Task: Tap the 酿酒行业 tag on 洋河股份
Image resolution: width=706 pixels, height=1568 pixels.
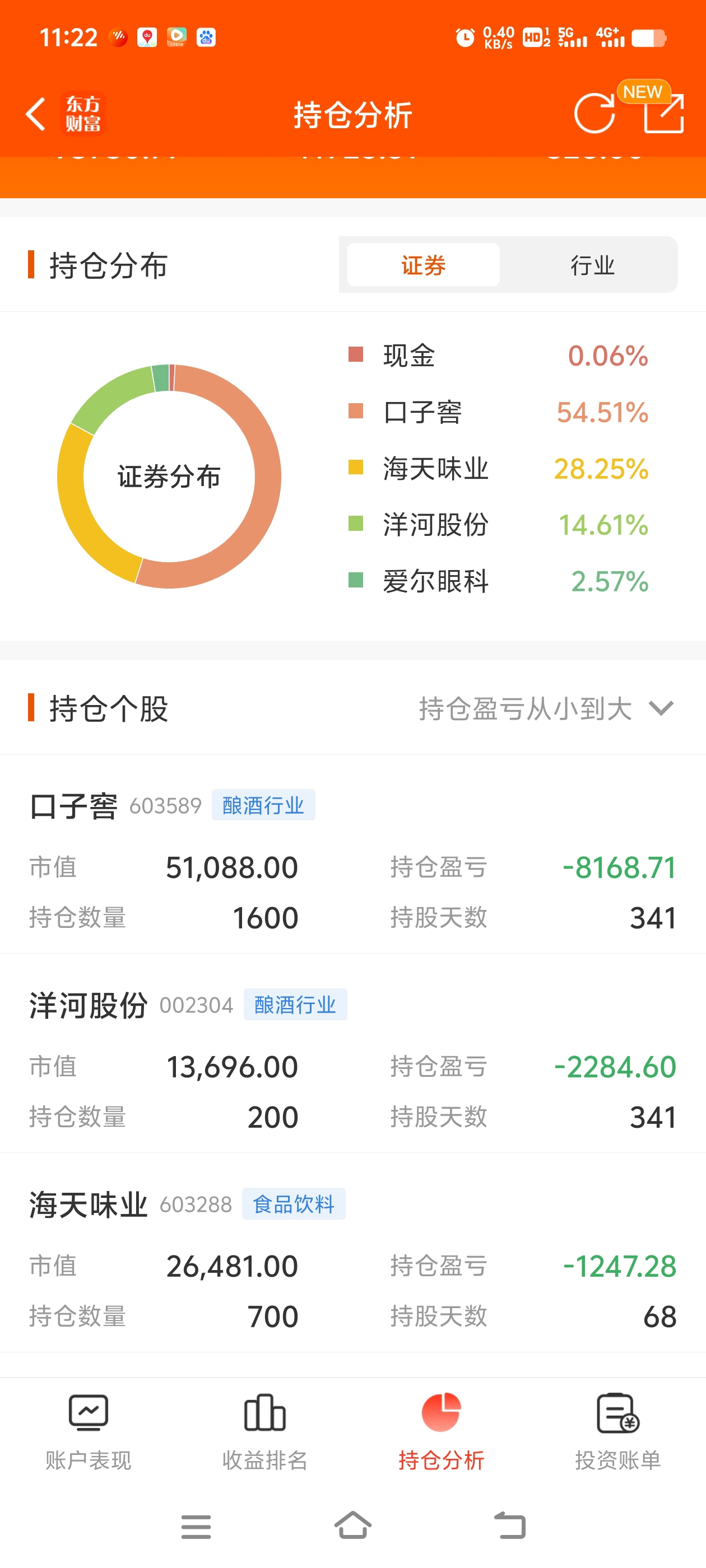Action: [x=295, y=1004]
